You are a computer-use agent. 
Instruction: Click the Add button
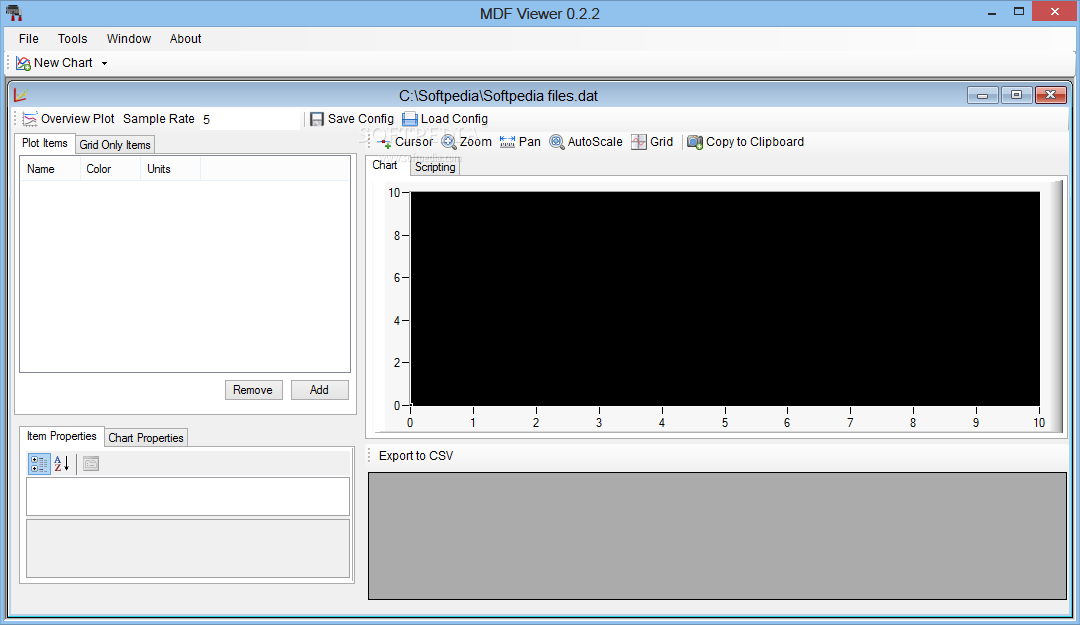tap(320, 390)
